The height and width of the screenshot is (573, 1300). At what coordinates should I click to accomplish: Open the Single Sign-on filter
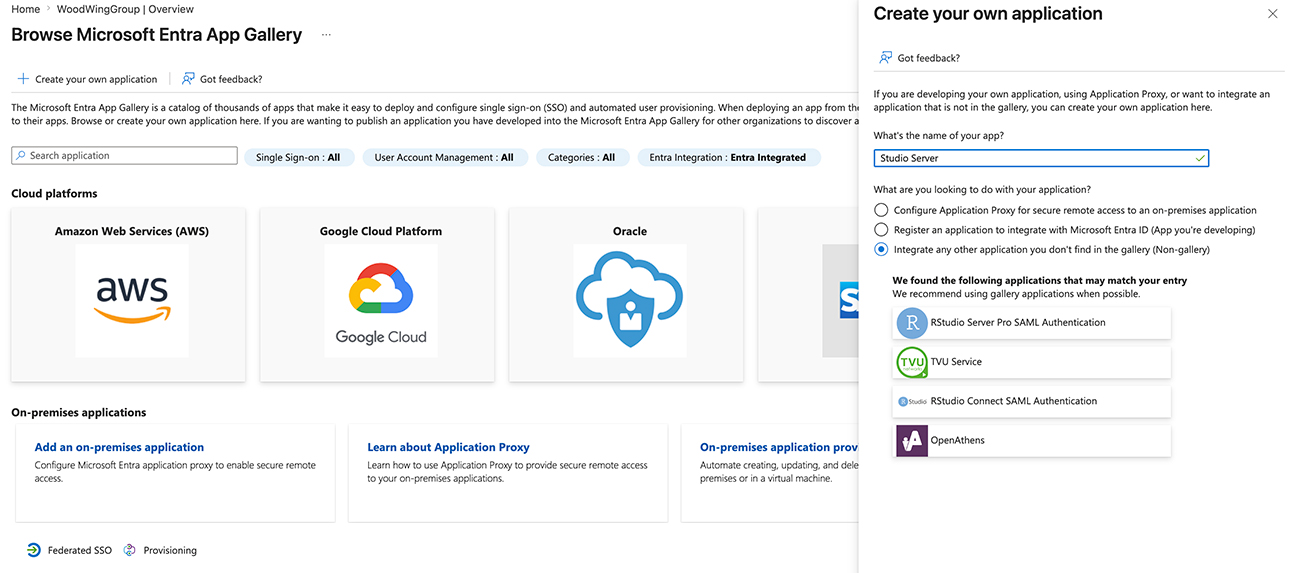pos(298,157)
